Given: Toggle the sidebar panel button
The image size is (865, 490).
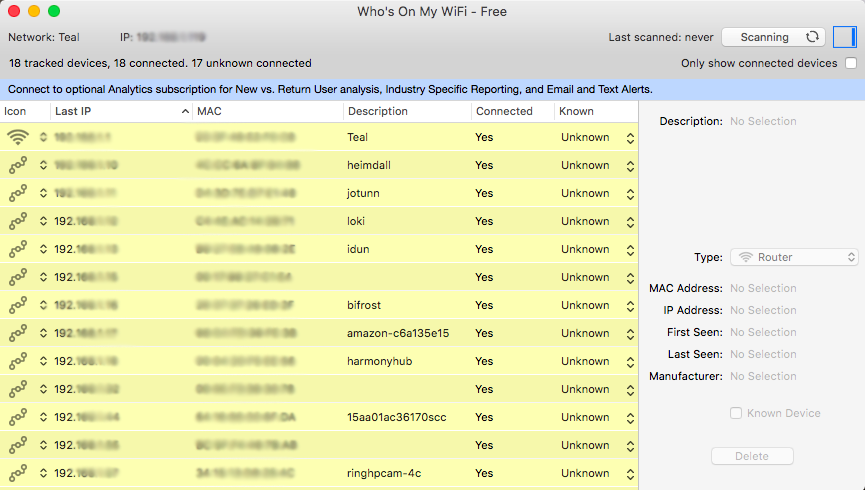Looking at the screenshot, I should pos(845,37).
